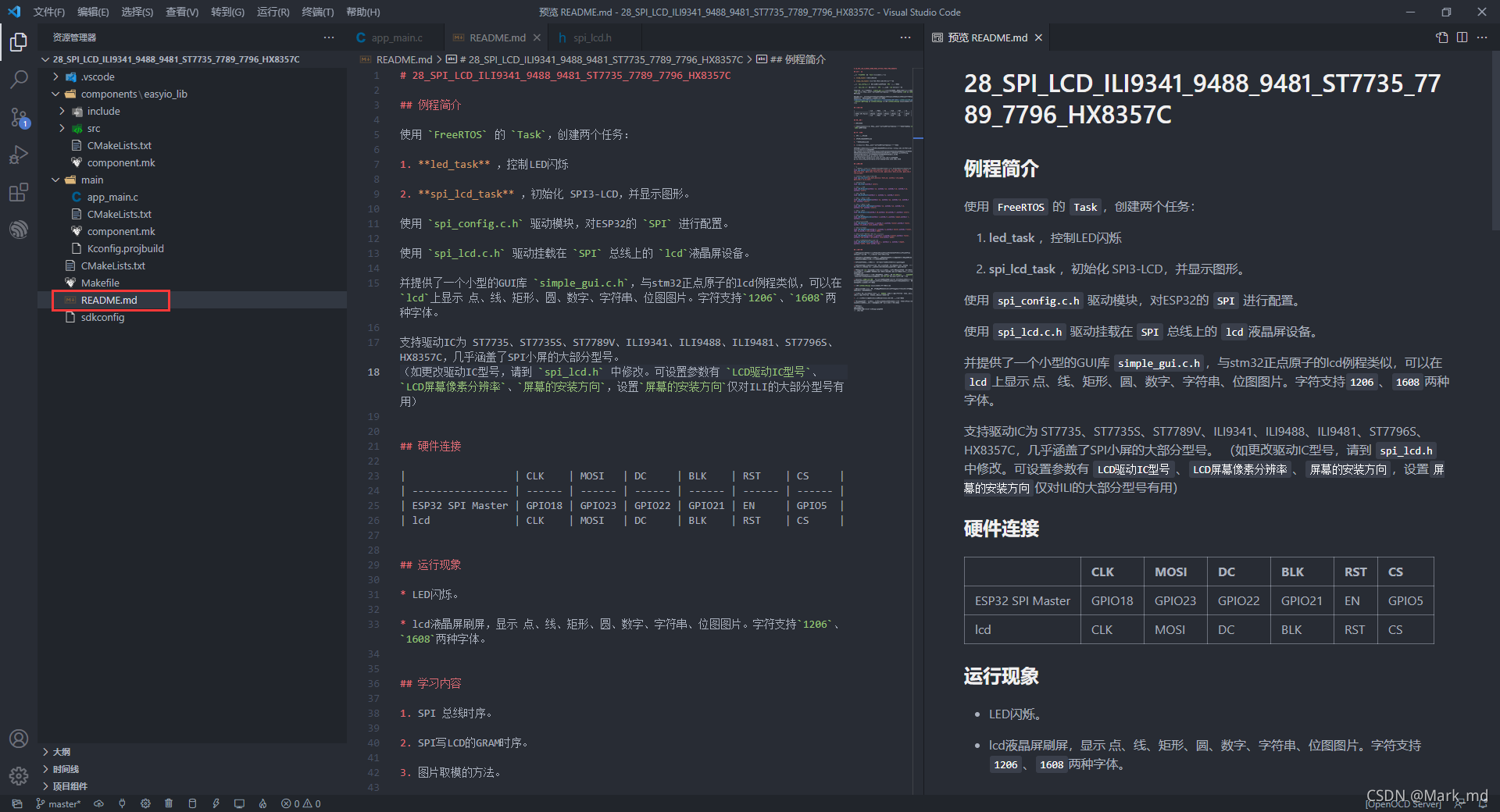The width and height of the screenshot is (1500, 812).
Task: Click the OpenOCD Server status item
Action: [x=1404, y=804]
